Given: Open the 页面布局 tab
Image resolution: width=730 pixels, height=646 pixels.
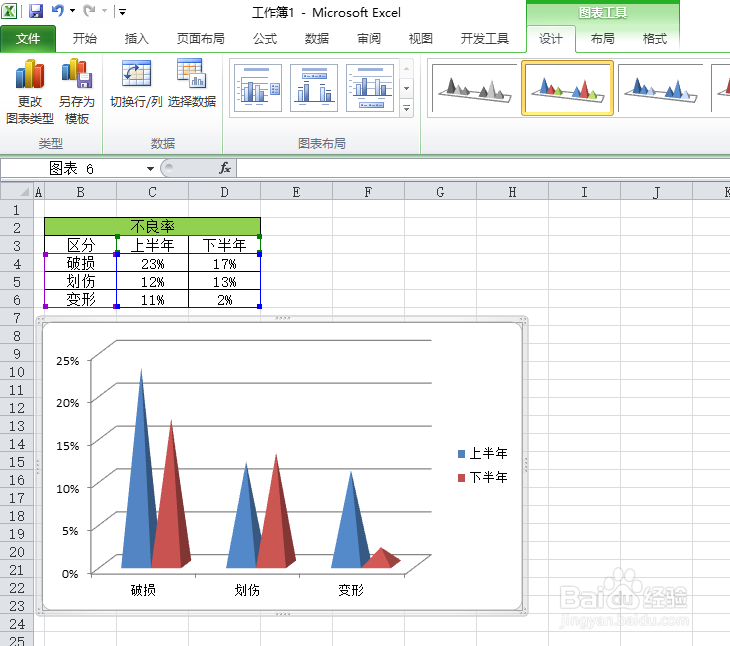Looking at the screenshot, I should tap(201, 39).
